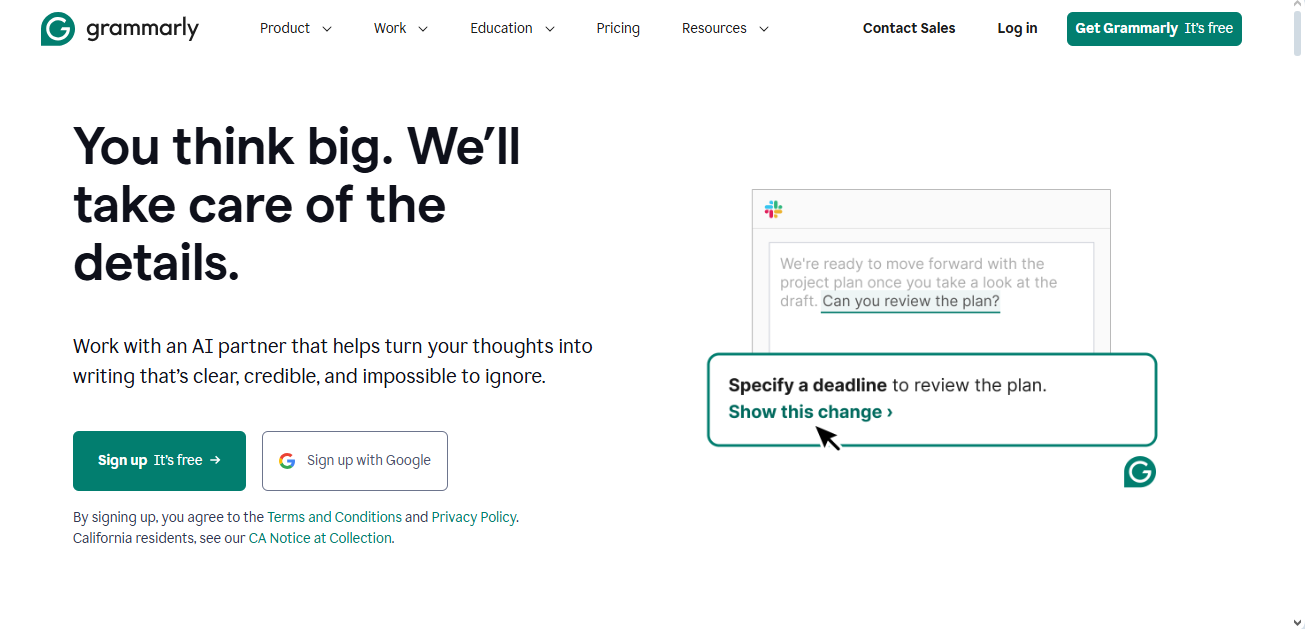The height and width of the screenshot is (629, 1305).
Task: Click the Google icon on the sign-up button
Action: click(287, 460)
